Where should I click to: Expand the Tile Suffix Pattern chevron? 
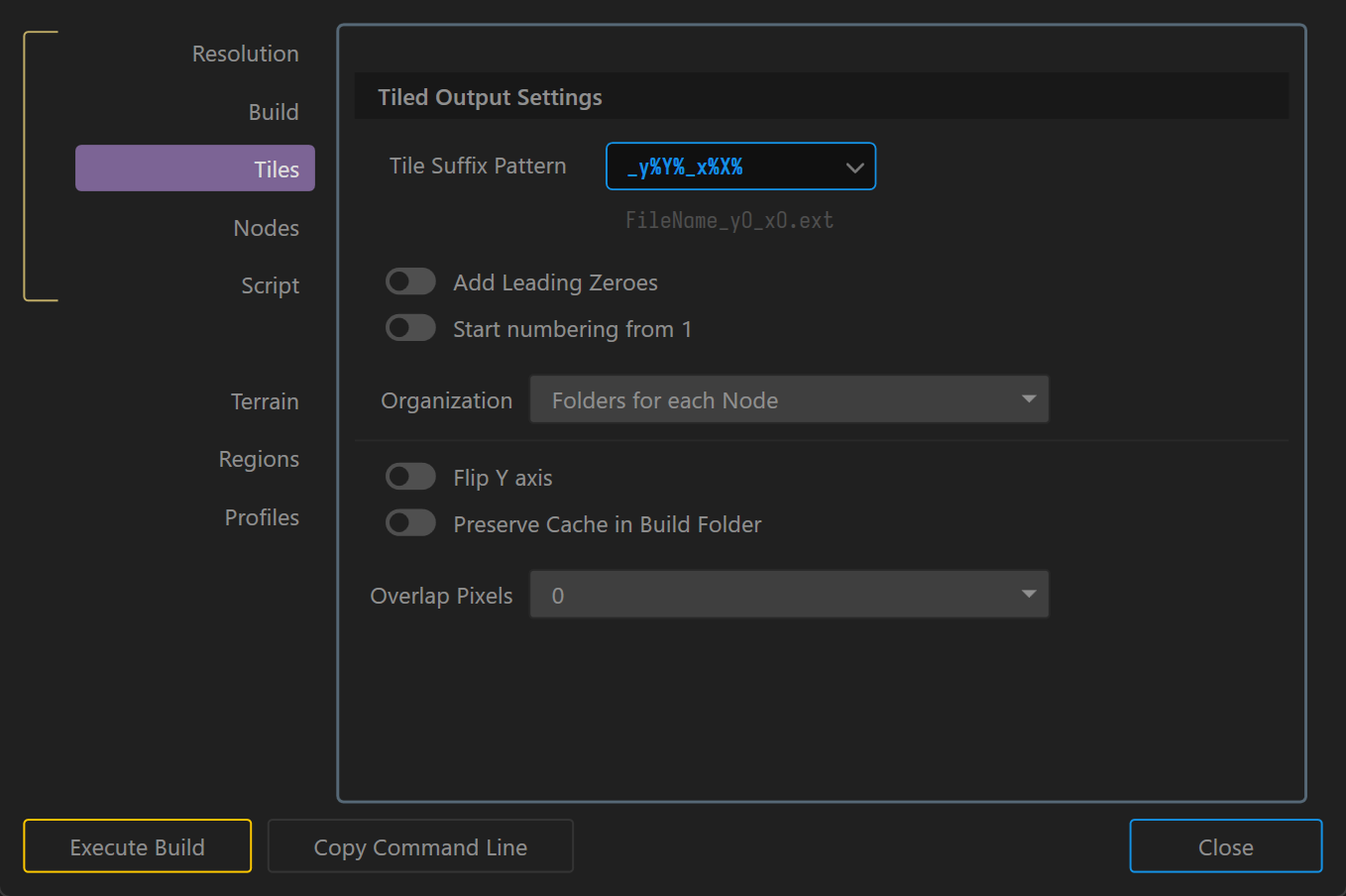click(854, 168)
